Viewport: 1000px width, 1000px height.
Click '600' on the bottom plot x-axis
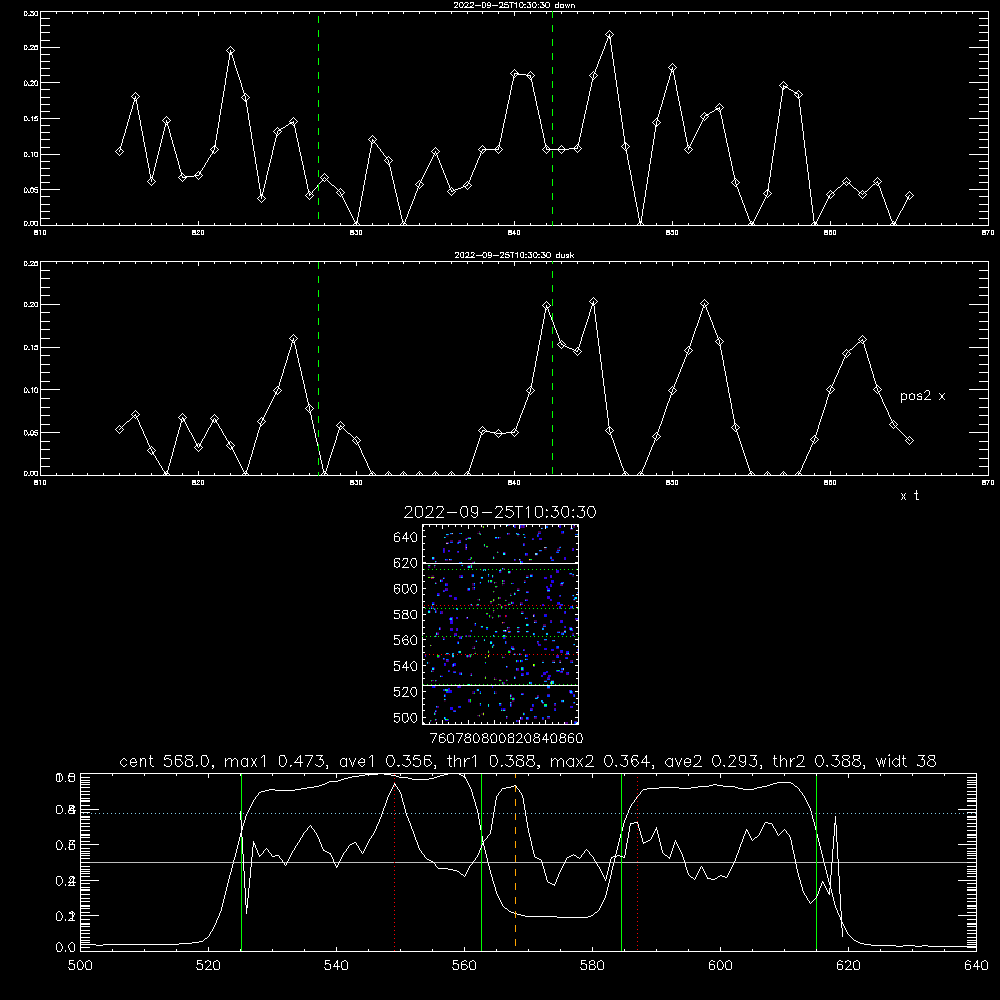tap(720, 966)
